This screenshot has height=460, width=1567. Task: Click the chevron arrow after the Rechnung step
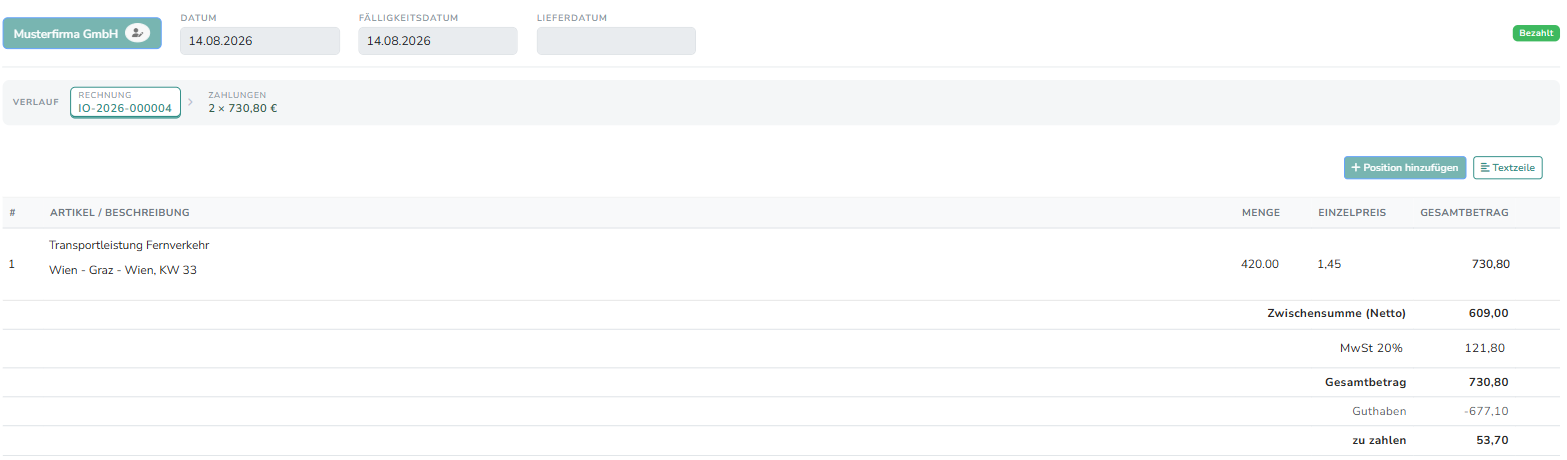pyautogui.click(x=190, y=102)
